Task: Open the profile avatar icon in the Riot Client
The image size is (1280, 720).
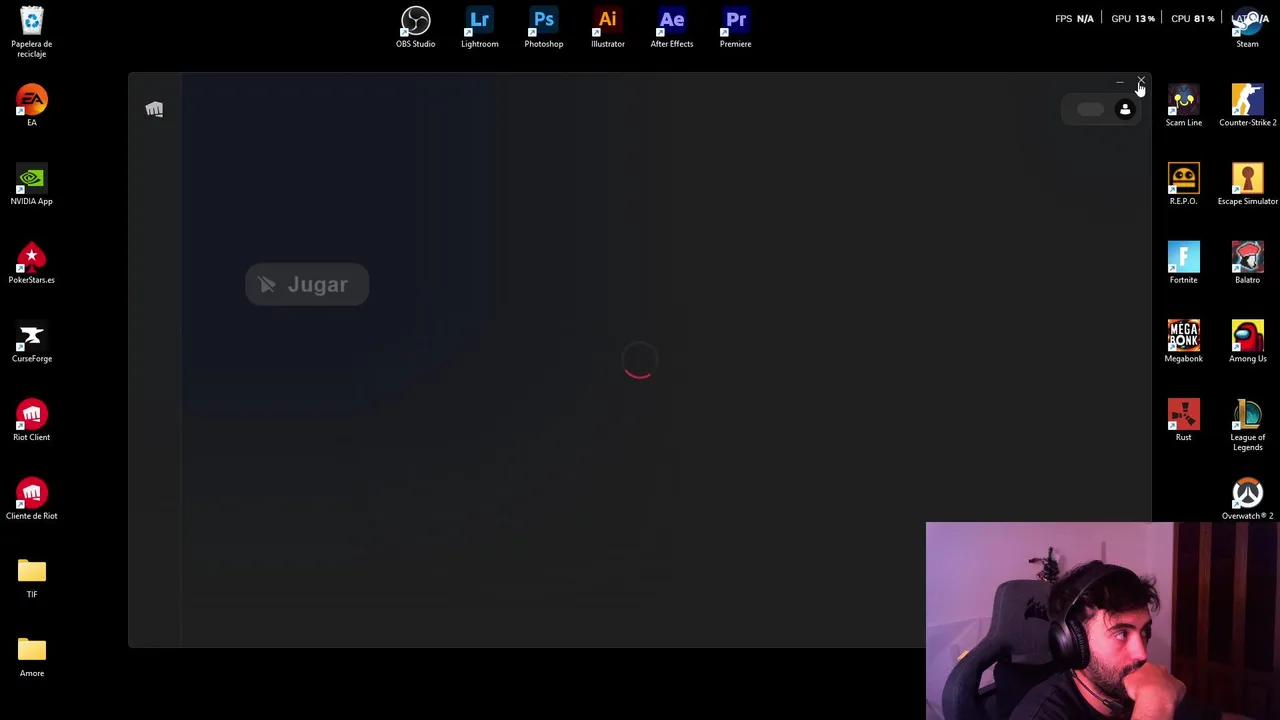Action: 1125,110
